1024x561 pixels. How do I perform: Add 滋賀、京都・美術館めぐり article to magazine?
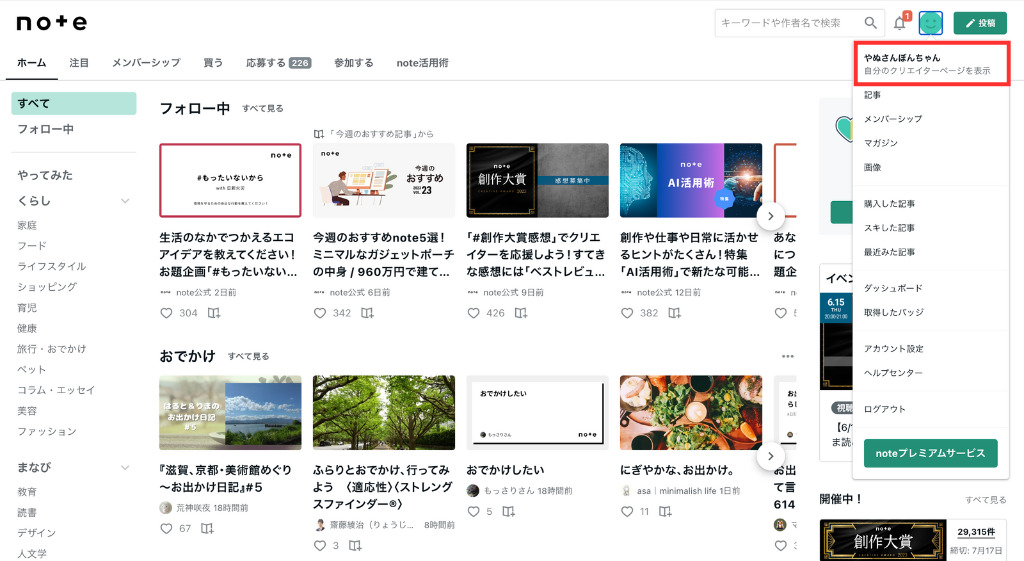pyautogui.click(x=207, y=528)
